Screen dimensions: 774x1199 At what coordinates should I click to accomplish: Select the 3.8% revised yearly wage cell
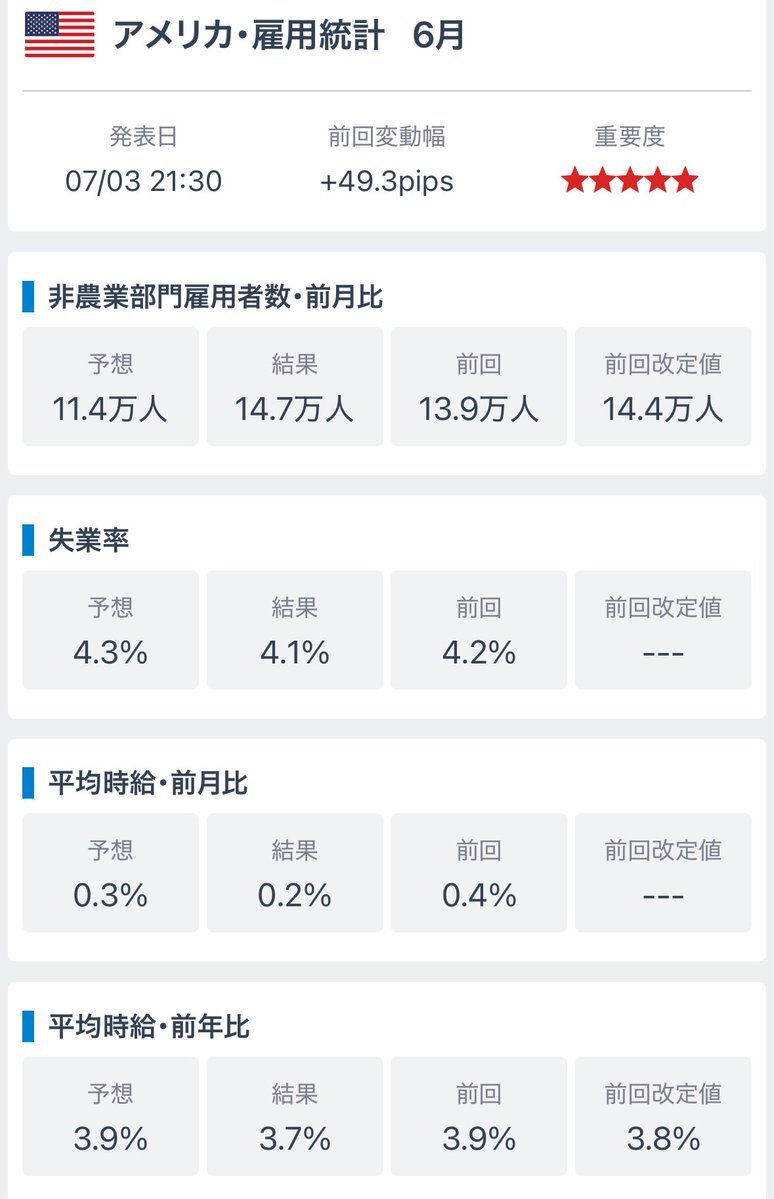pos(663,1116)
